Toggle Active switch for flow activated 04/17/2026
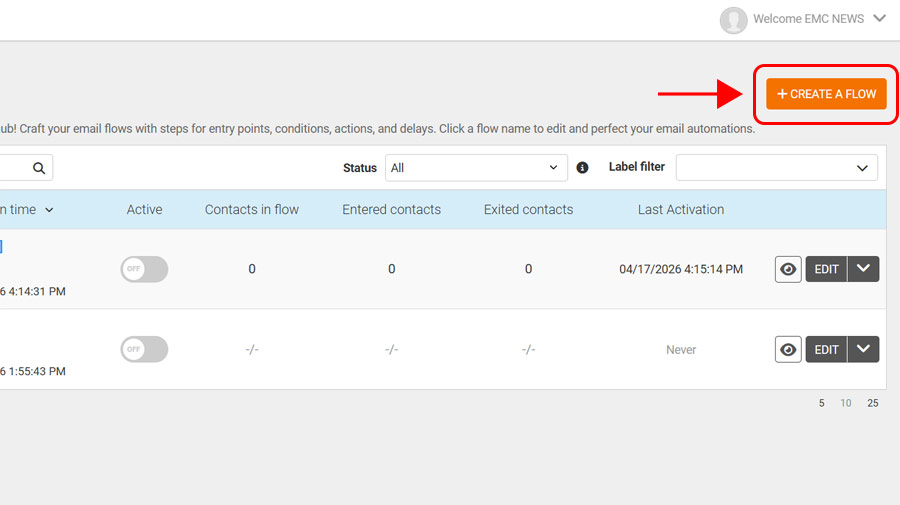The image size is (900, 505). coord(144,269)
